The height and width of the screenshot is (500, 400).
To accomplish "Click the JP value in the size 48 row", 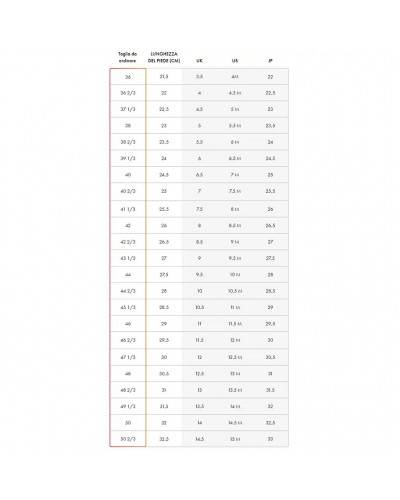I will [x=270, y=374].
